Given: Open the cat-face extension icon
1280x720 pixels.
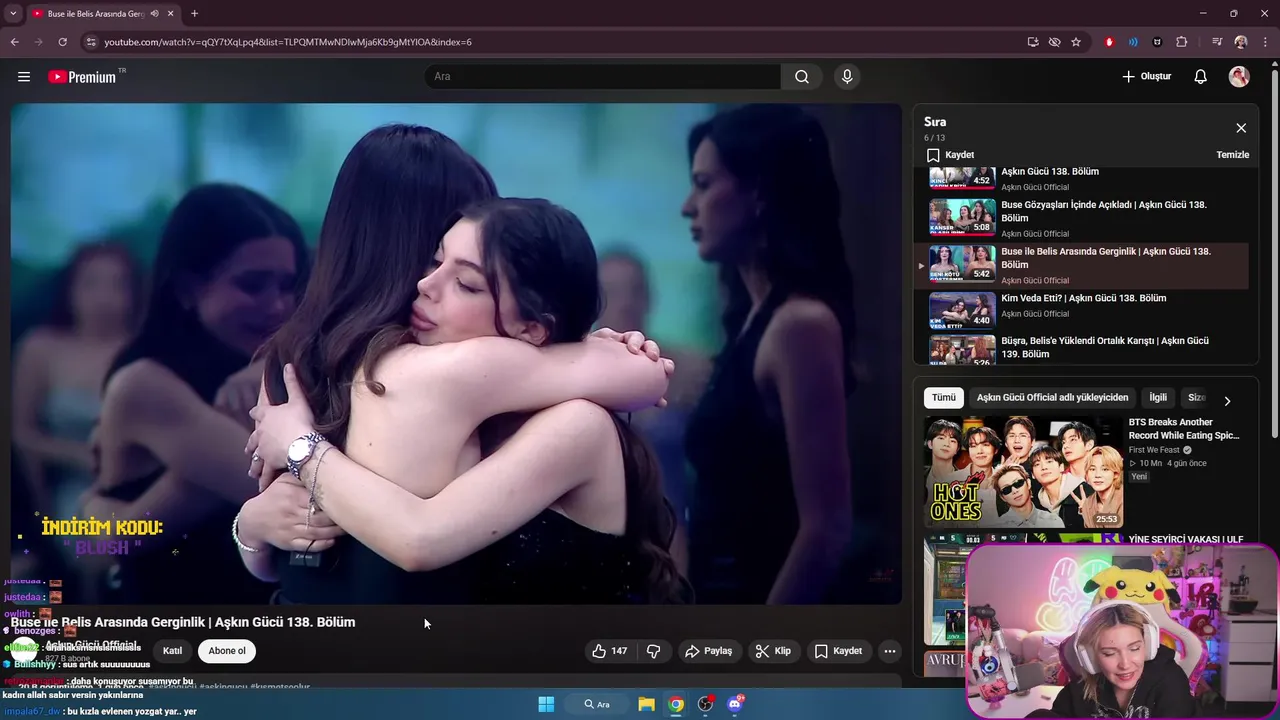Looking at the screenshot, I should pos(1158,42).
